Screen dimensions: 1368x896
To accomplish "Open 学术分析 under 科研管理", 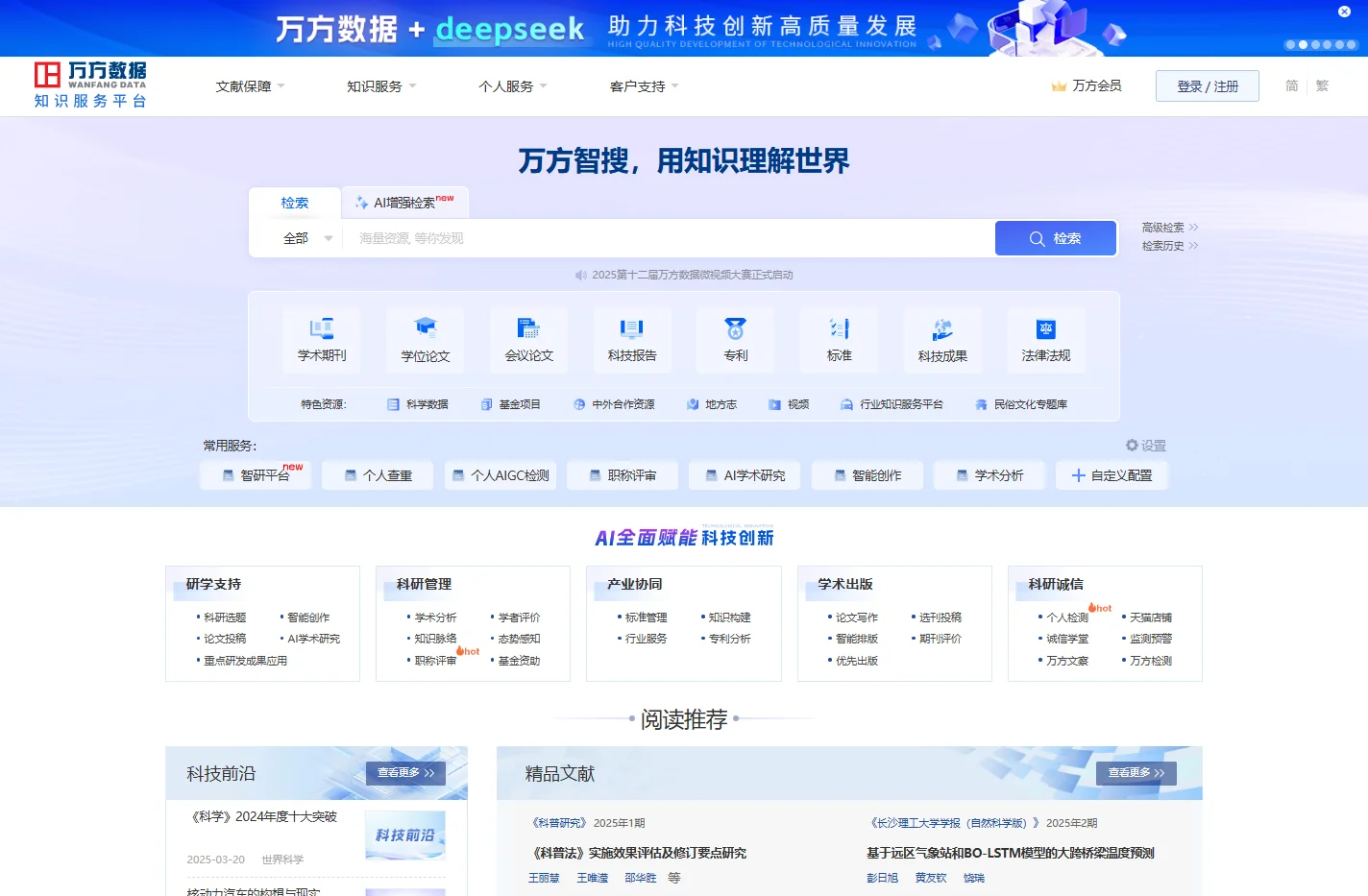I will coord(435,618).
